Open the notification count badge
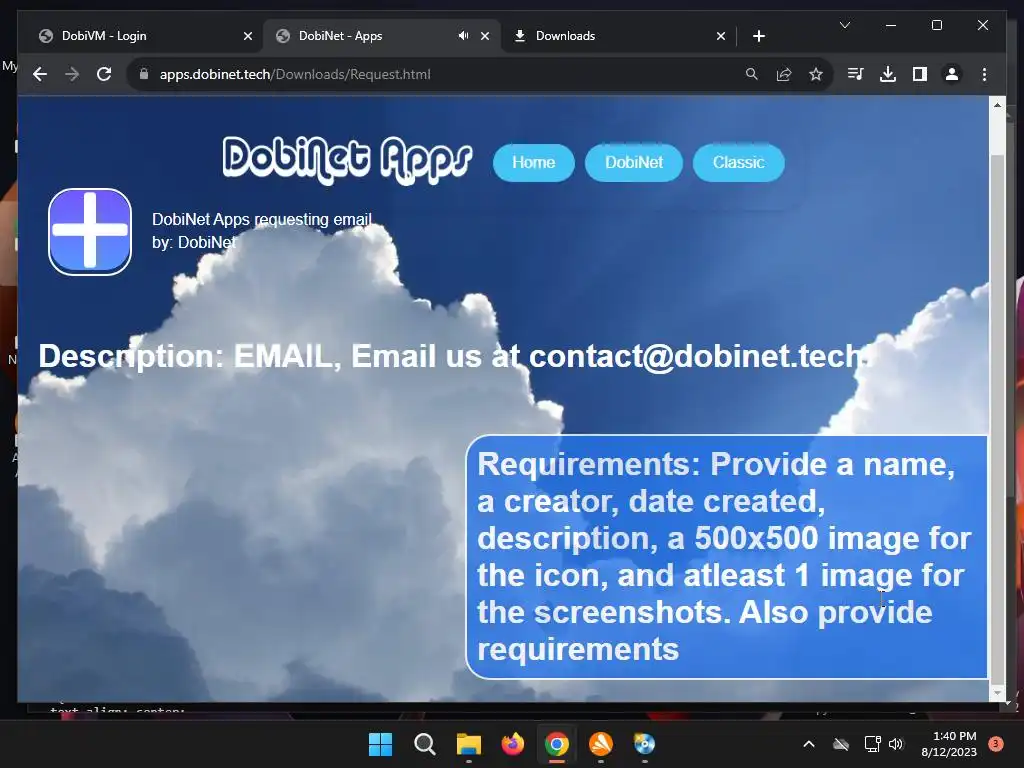 [x=996, y=744]
